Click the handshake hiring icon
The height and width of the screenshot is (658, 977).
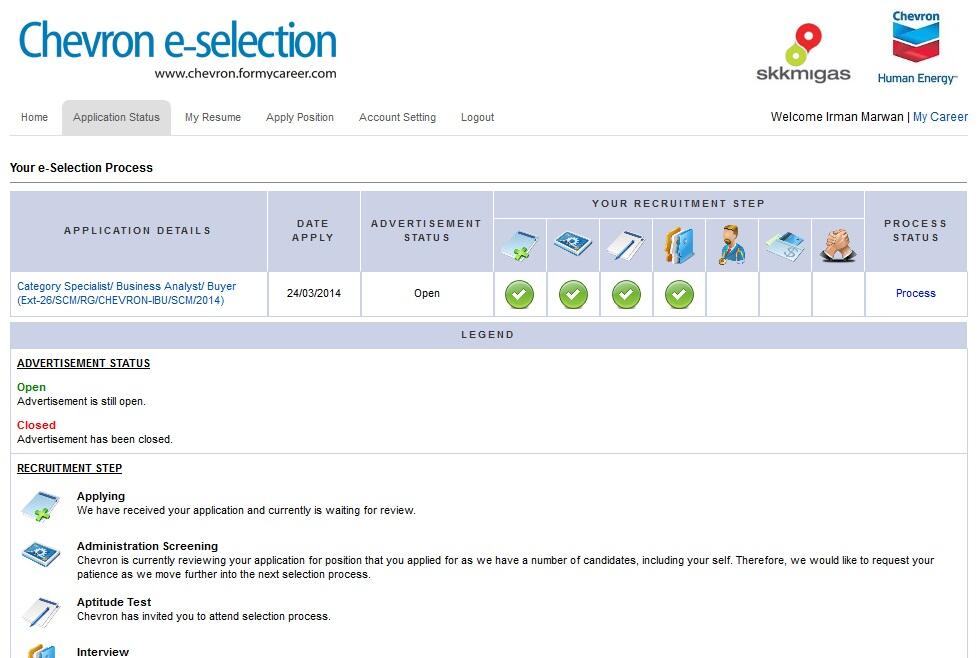pyautogui.click(x=838, y=245)
